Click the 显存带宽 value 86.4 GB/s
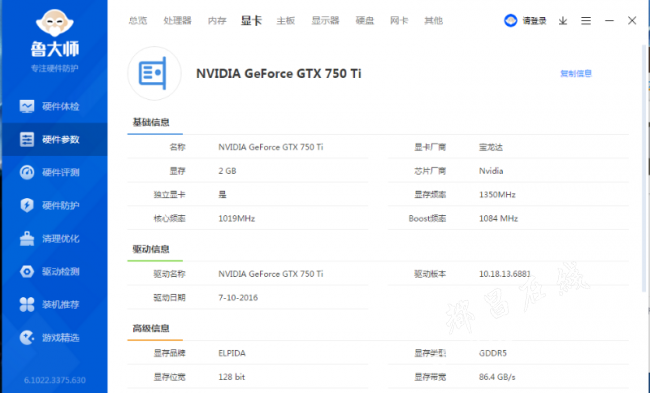 pyautogui.click(x=497, y=377)
